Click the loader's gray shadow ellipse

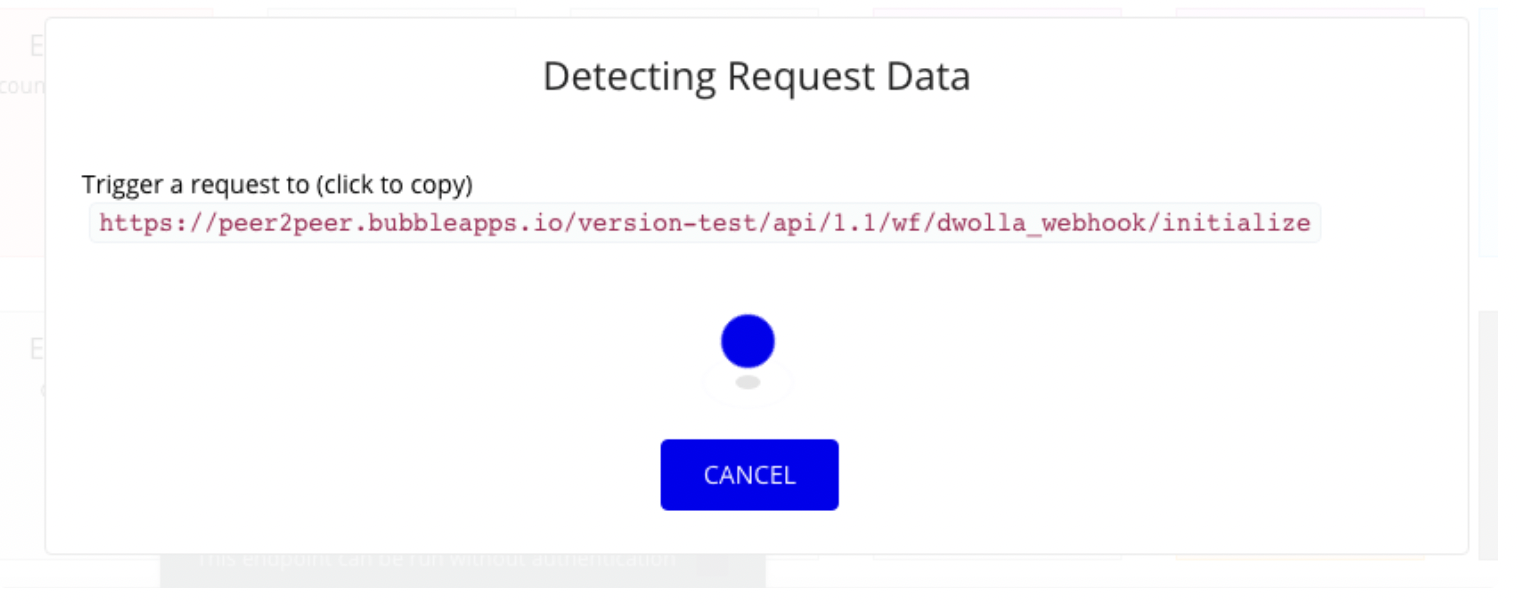click(748, 382)
